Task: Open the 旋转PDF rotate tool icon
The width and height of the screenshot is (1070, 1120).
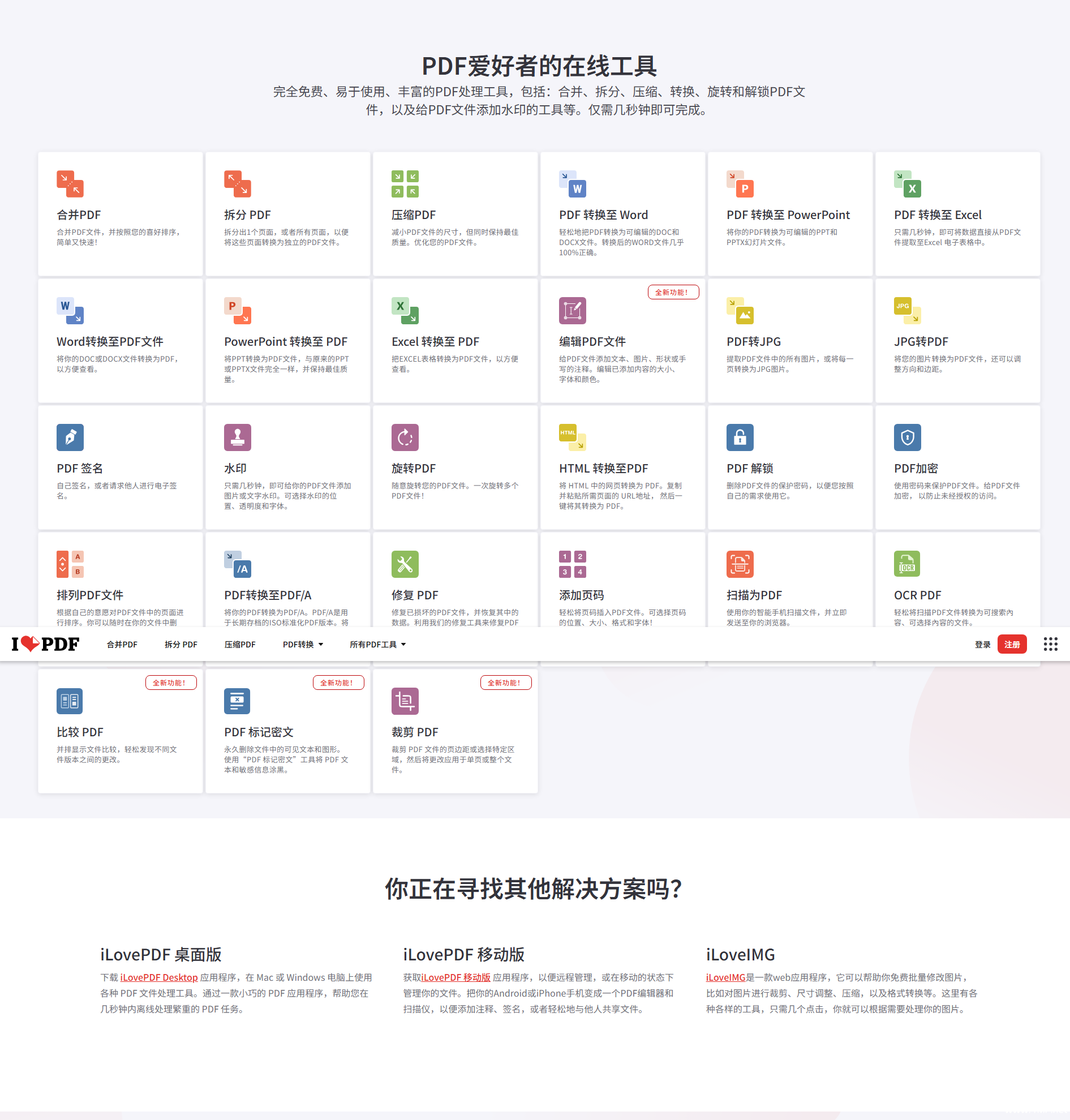Action: [x=405, y=437]
